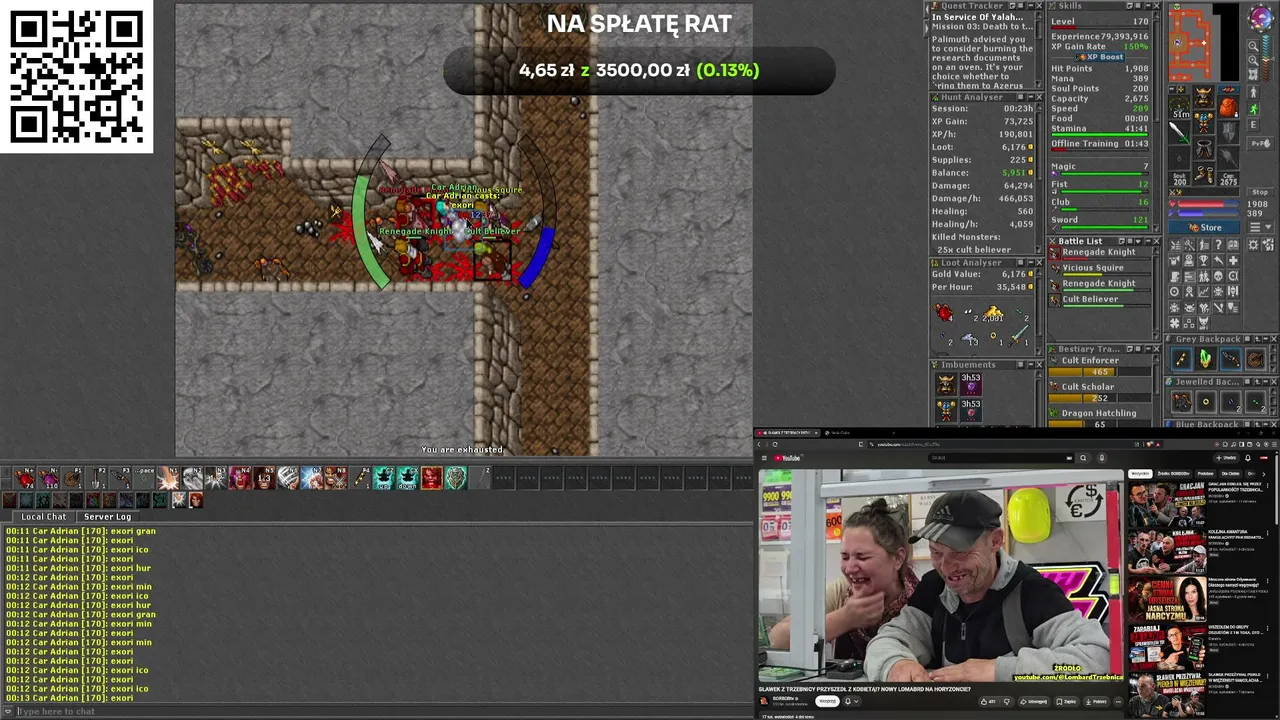Select the equipped shield slot
Image resolution: width=1280 pixels, height=720 pixels.
tap(1228, 131)
